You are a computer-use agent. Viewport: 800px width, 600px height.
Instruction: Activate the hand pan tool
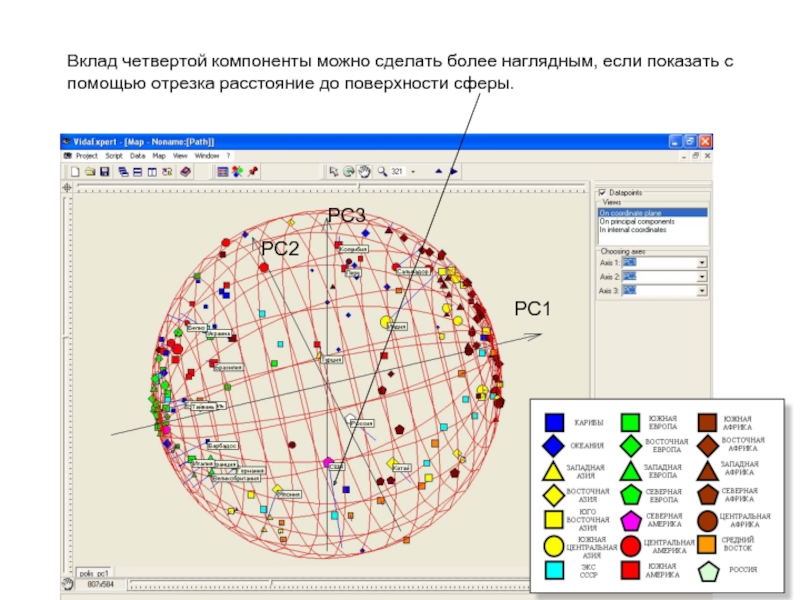(x=364, y=171)
